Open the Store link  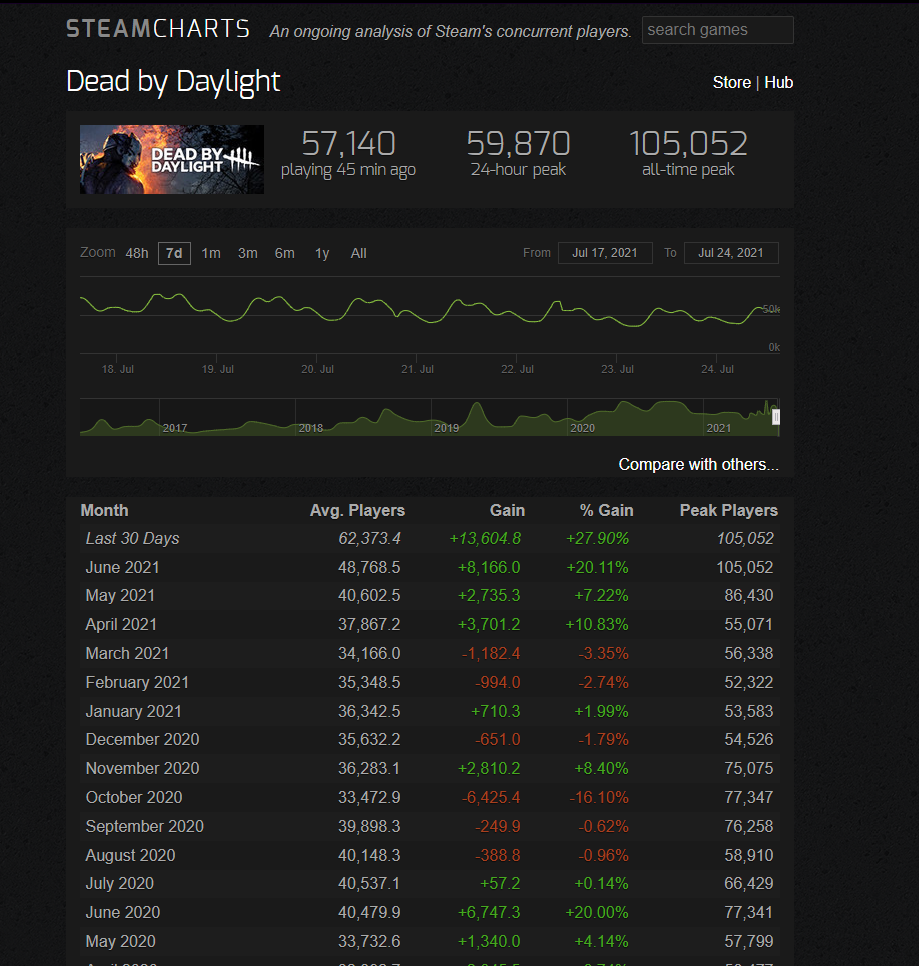pos(731,83)
